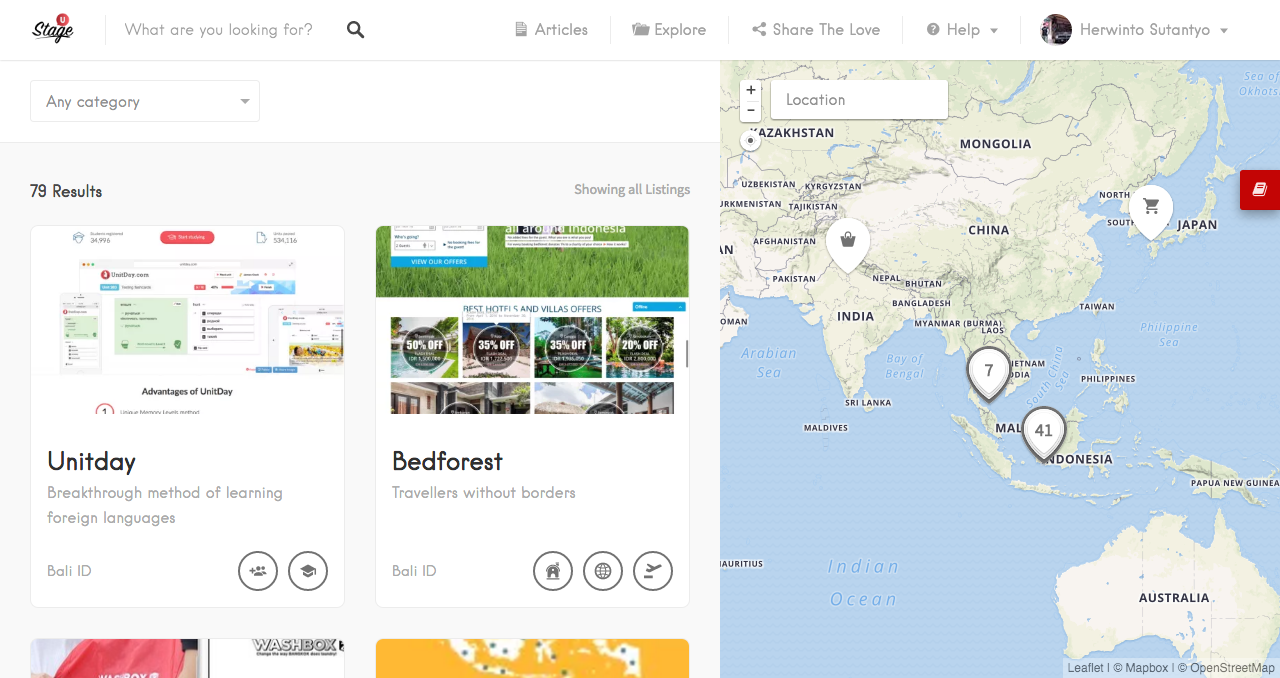The image size is (1280, 678).
Task: Click the shopping basket map marker
Action: 848,243
